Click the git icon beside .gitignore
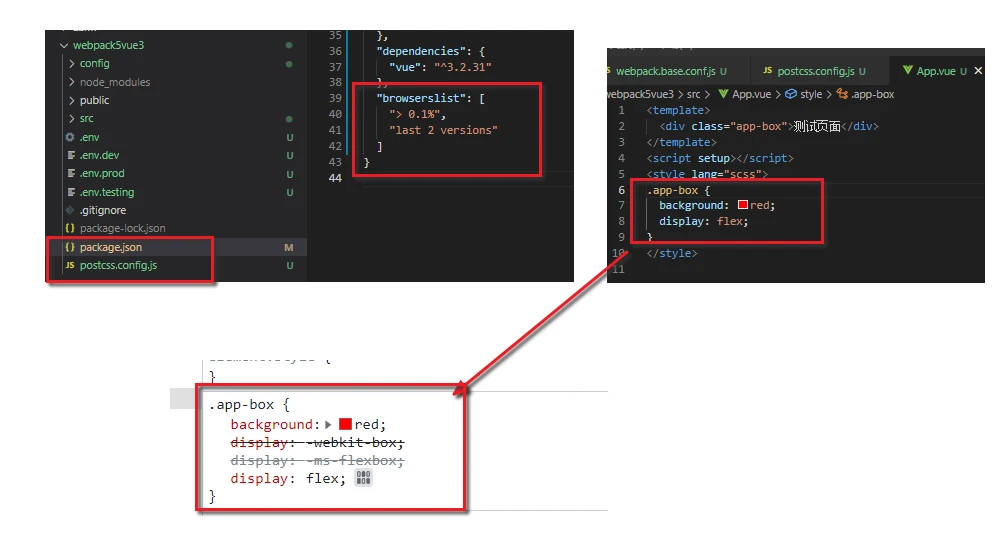The height and width of the screenshot is (546, 1000). tap(70, 210)
